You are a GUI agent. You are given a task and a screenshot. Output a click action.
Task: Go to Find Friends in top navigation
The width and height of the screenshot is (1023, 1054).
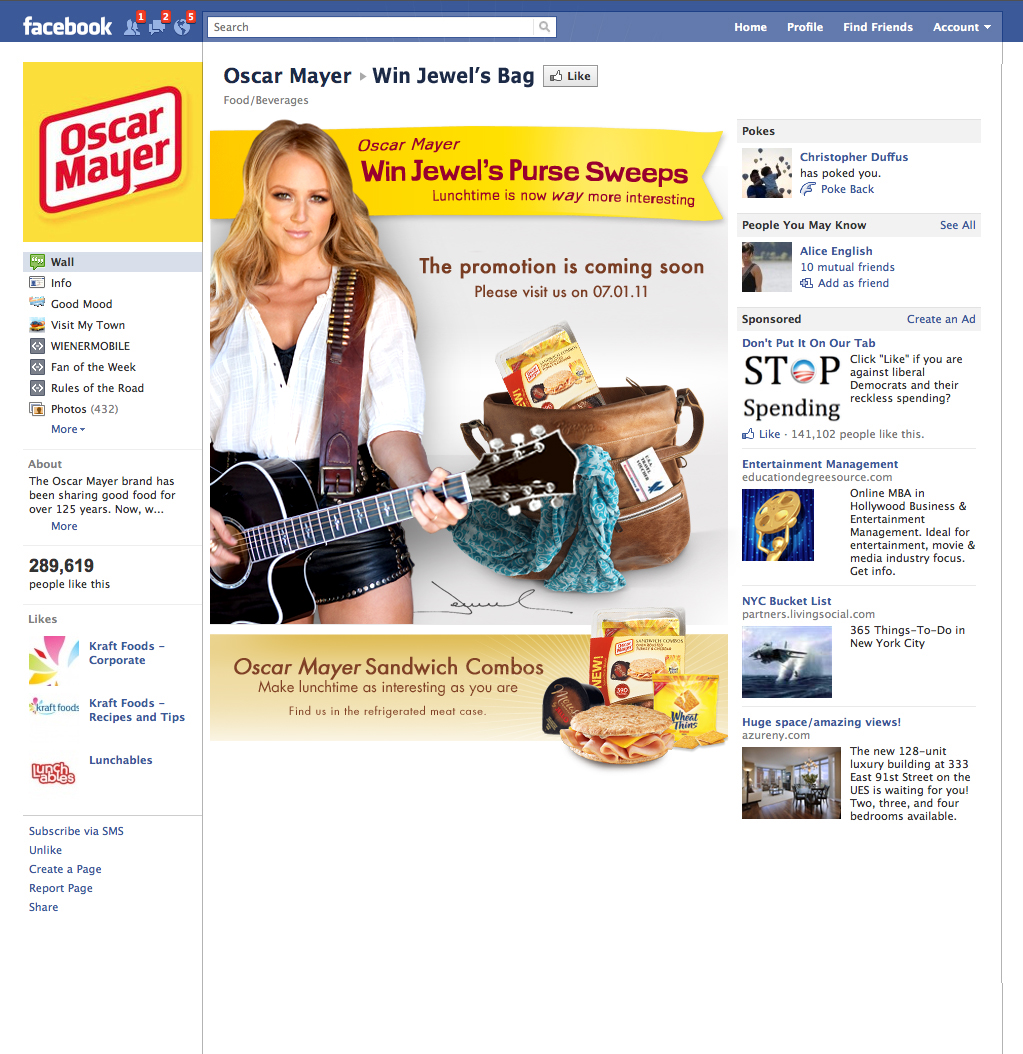pyautogui.click(x=878, y=27)
